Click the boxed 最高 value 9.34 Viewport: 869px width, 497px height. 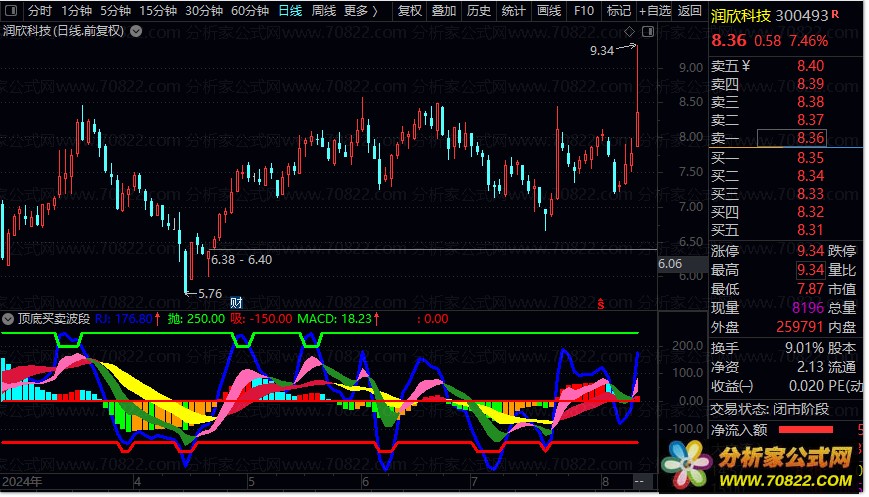click(x=811, y=270)
